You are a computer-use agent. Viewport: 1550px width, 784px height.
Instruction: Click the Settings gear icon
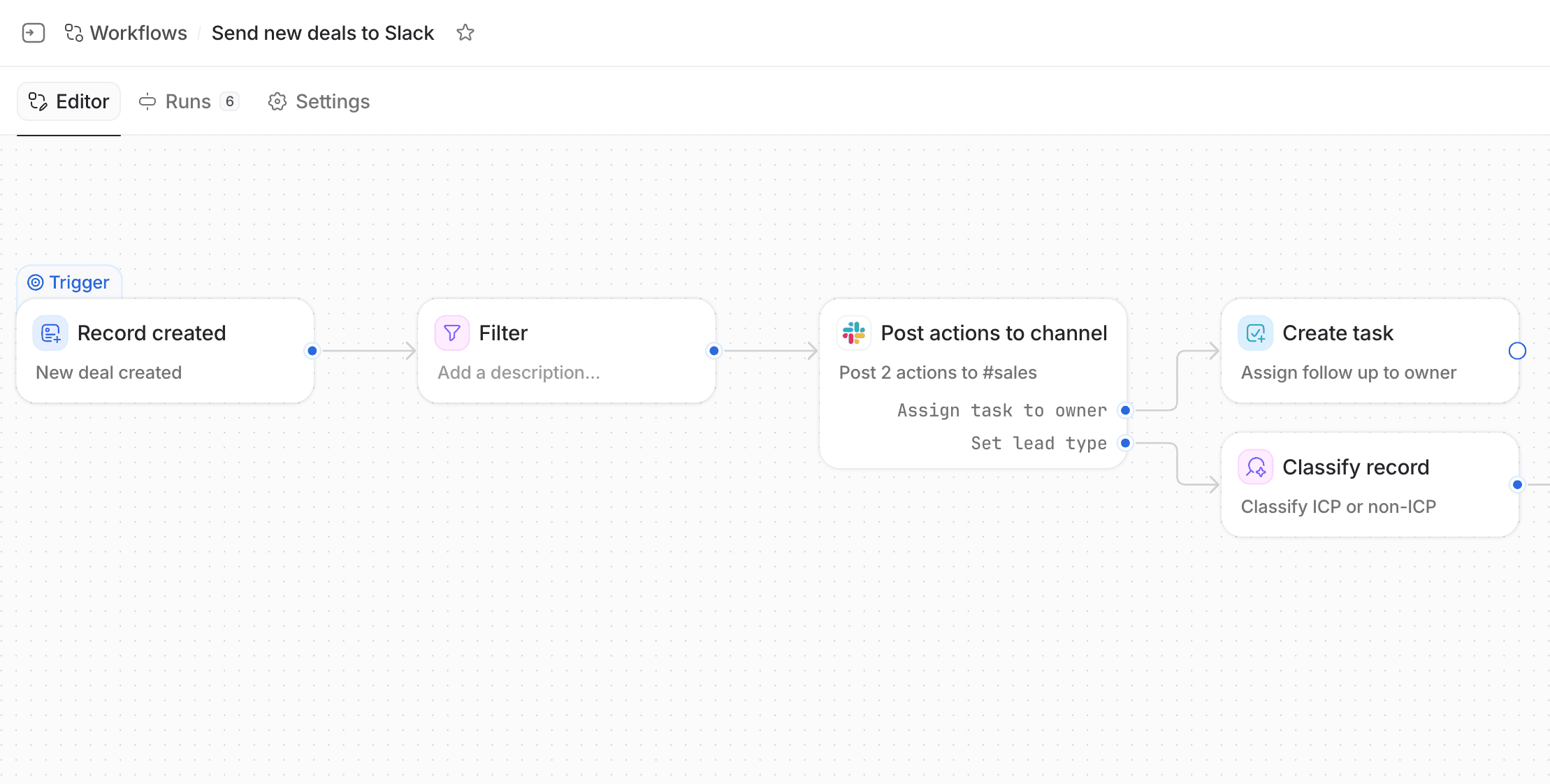(277, 101)
